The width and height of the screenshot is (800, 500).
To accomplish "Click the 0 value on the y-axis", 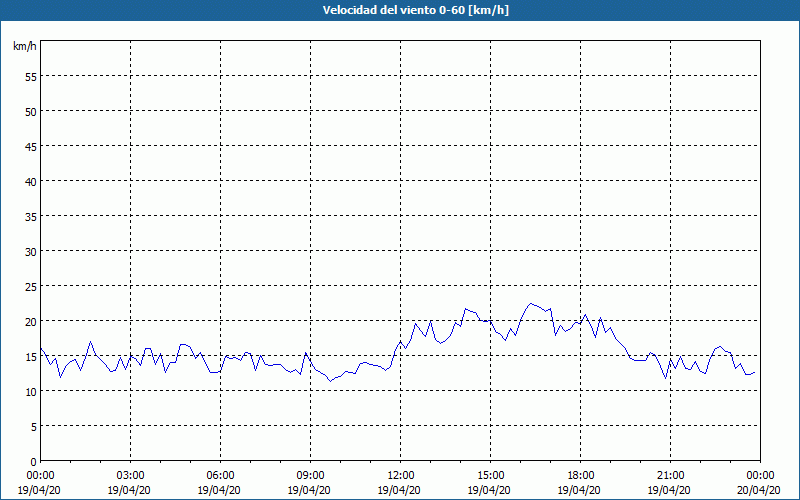I will point(34,462).
